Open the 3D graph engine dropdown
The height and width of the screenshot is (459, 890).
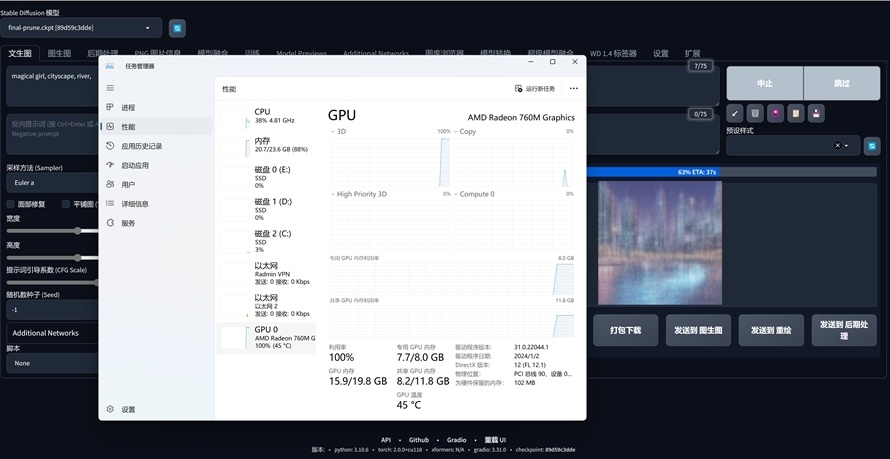338,132
